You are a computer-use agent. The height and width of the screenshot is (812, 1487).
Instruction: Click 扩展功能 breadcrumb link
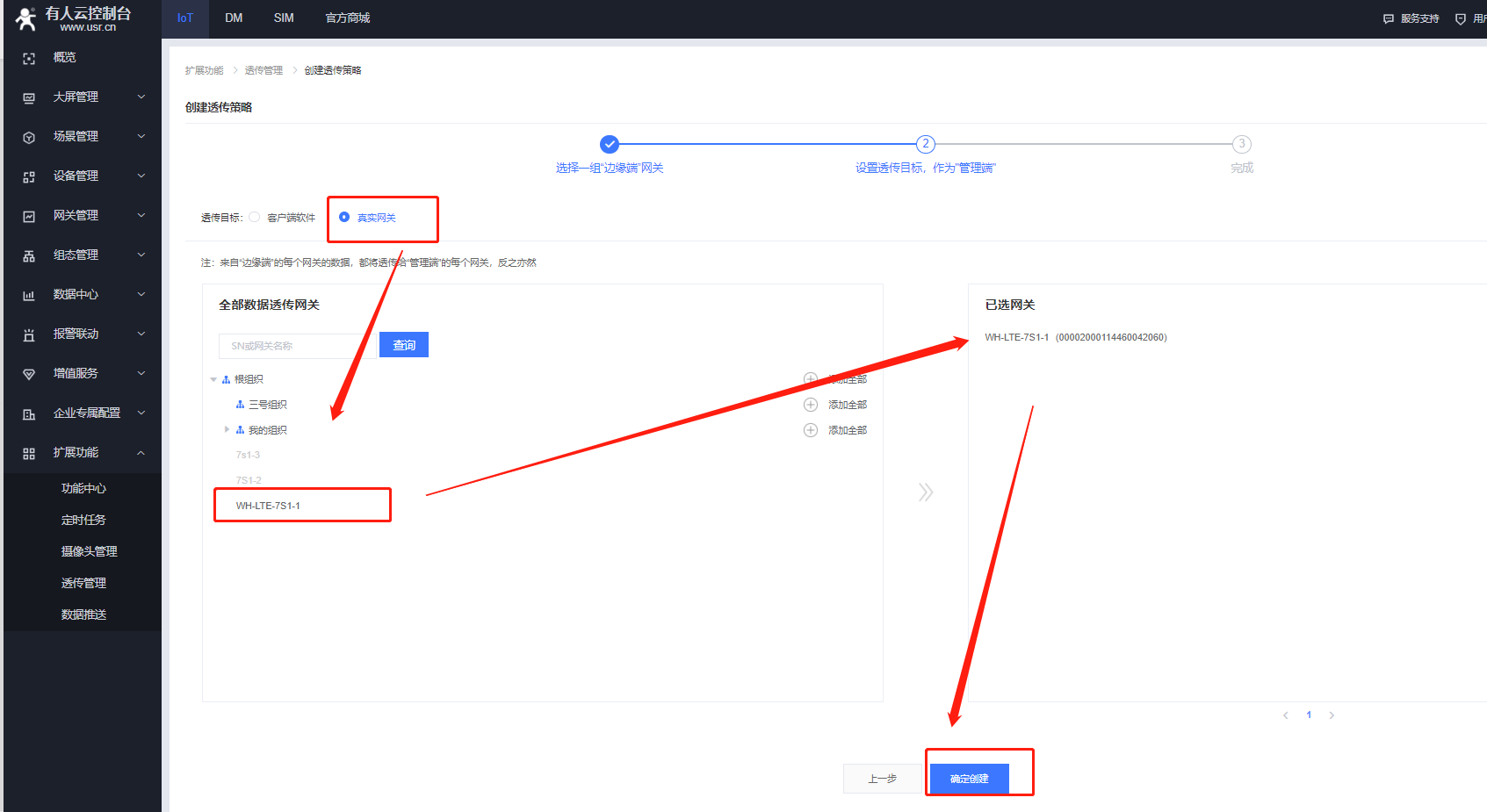(x=205, y=70)
